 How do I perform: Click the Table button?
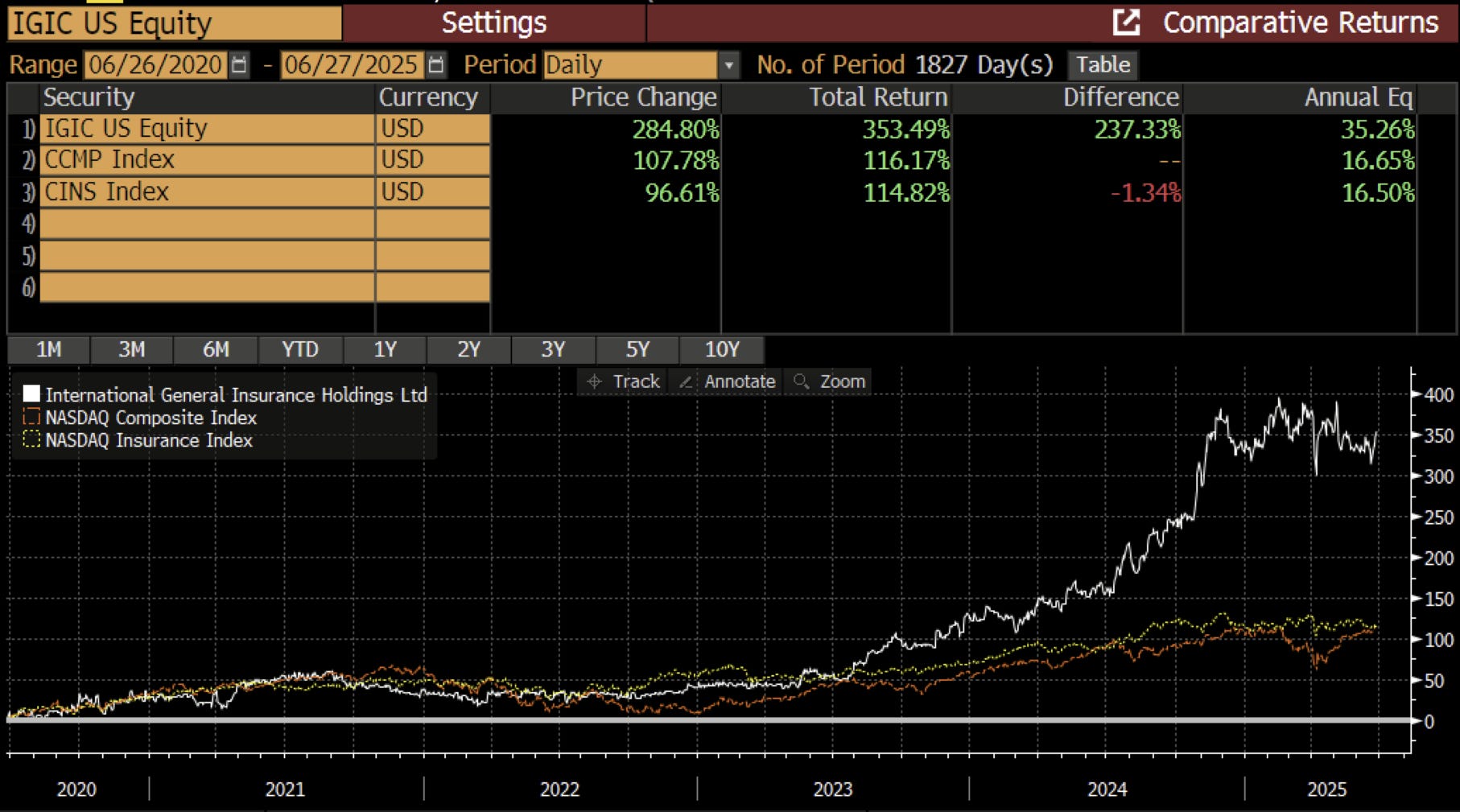1103,64
